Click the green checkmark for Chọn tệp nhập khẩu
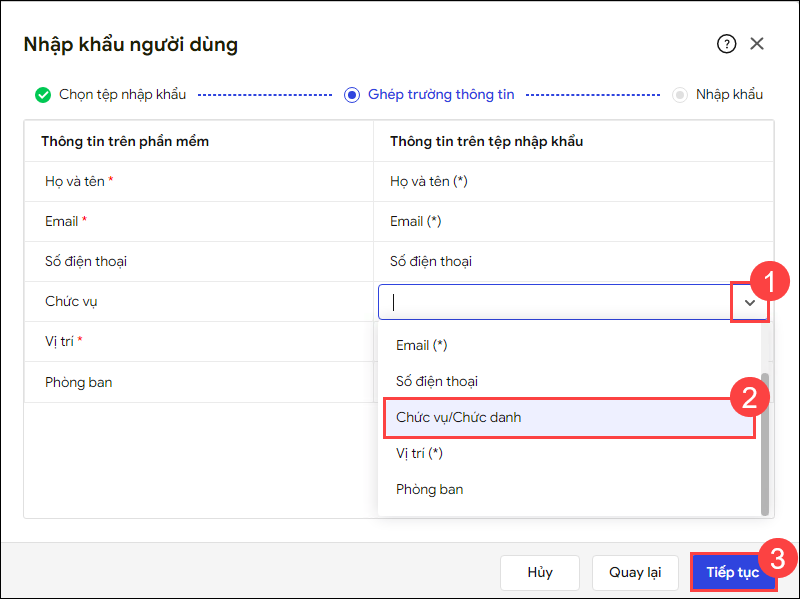Viewport: 800px width, 599px height. 43,95
